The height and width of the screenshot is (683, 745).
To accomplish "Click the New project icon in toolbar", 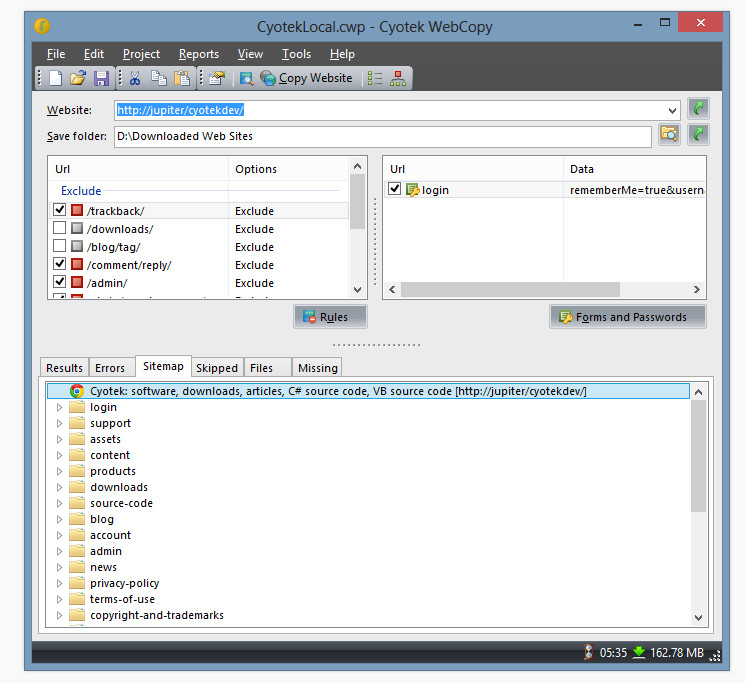I will (56, 78).
